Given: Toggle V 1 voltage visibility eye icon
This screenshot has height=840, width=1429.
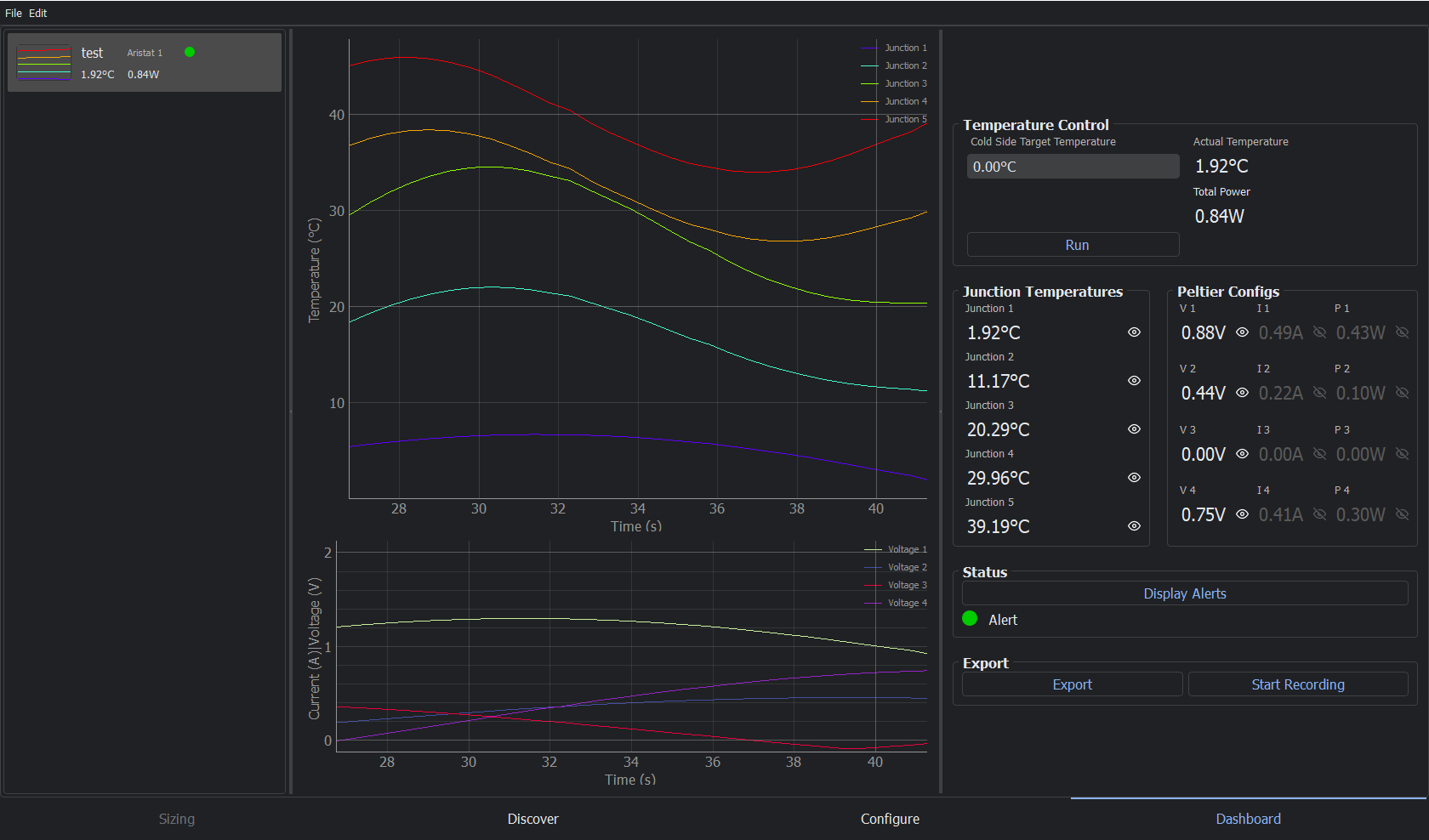Looking at the screenshot, I should tap(1242, 332).
